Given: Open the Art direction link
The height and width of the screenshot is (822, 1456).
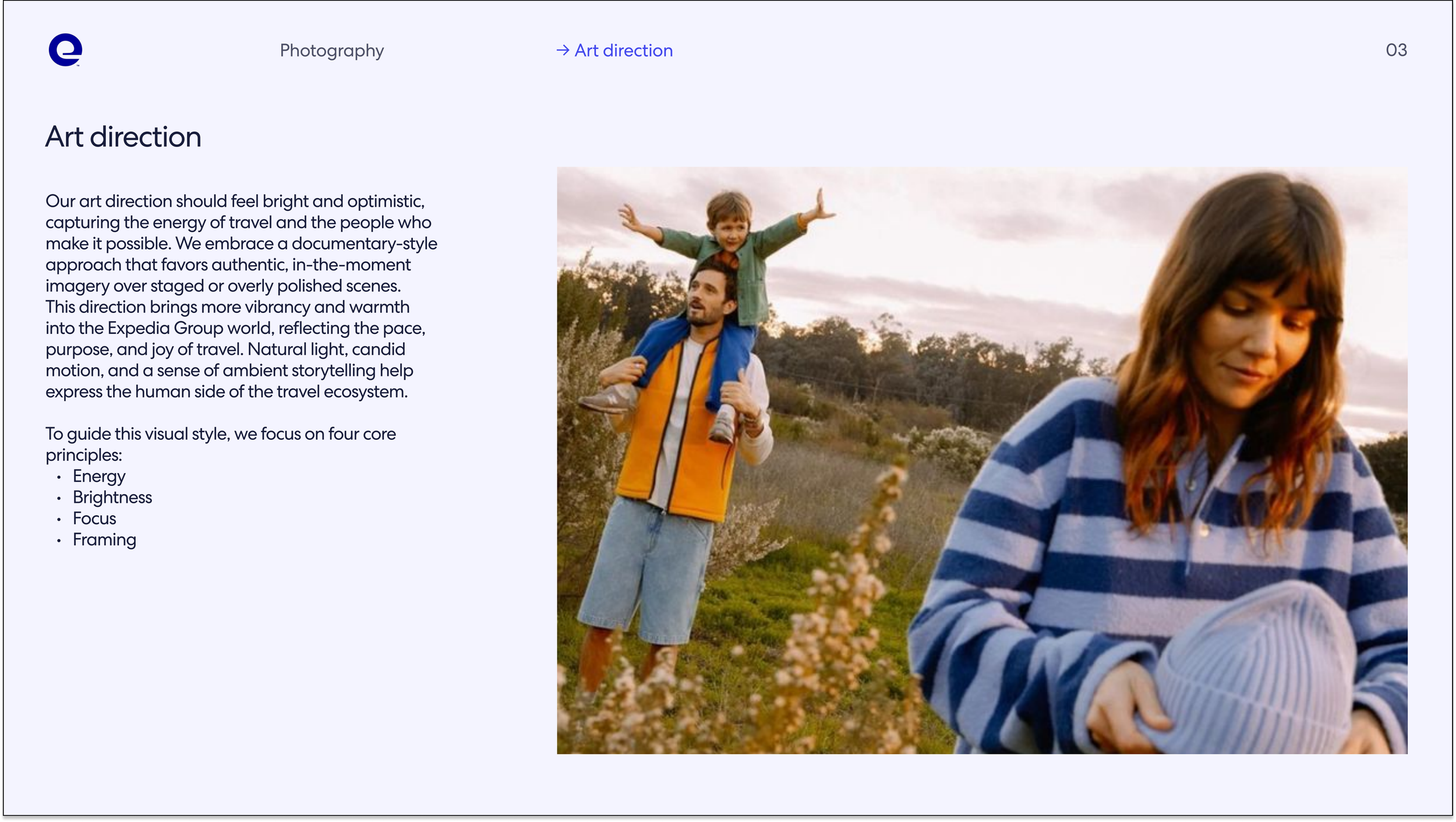Looking at the screenshot, I should [x=623, y=51].
